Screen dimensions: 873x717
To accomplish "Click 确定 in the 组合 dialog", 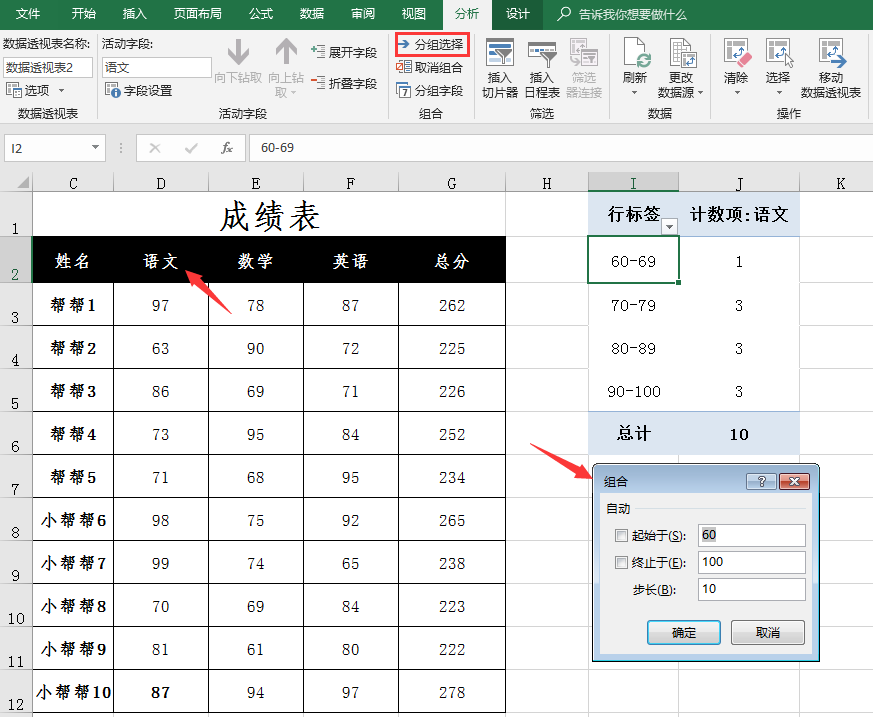I will pos(684,632).
